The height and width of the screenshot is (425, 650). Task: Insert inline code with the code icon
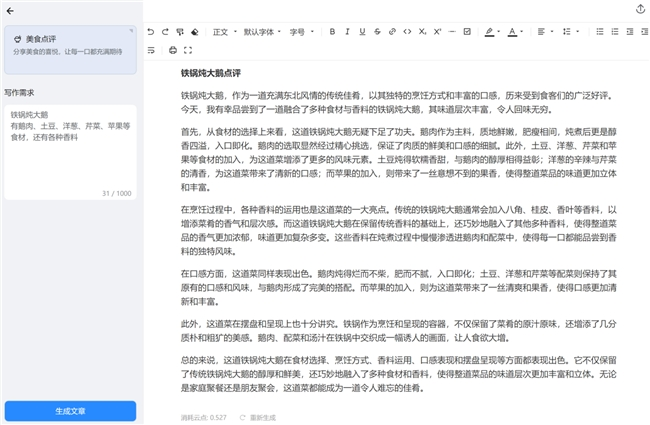coord(408,32)
